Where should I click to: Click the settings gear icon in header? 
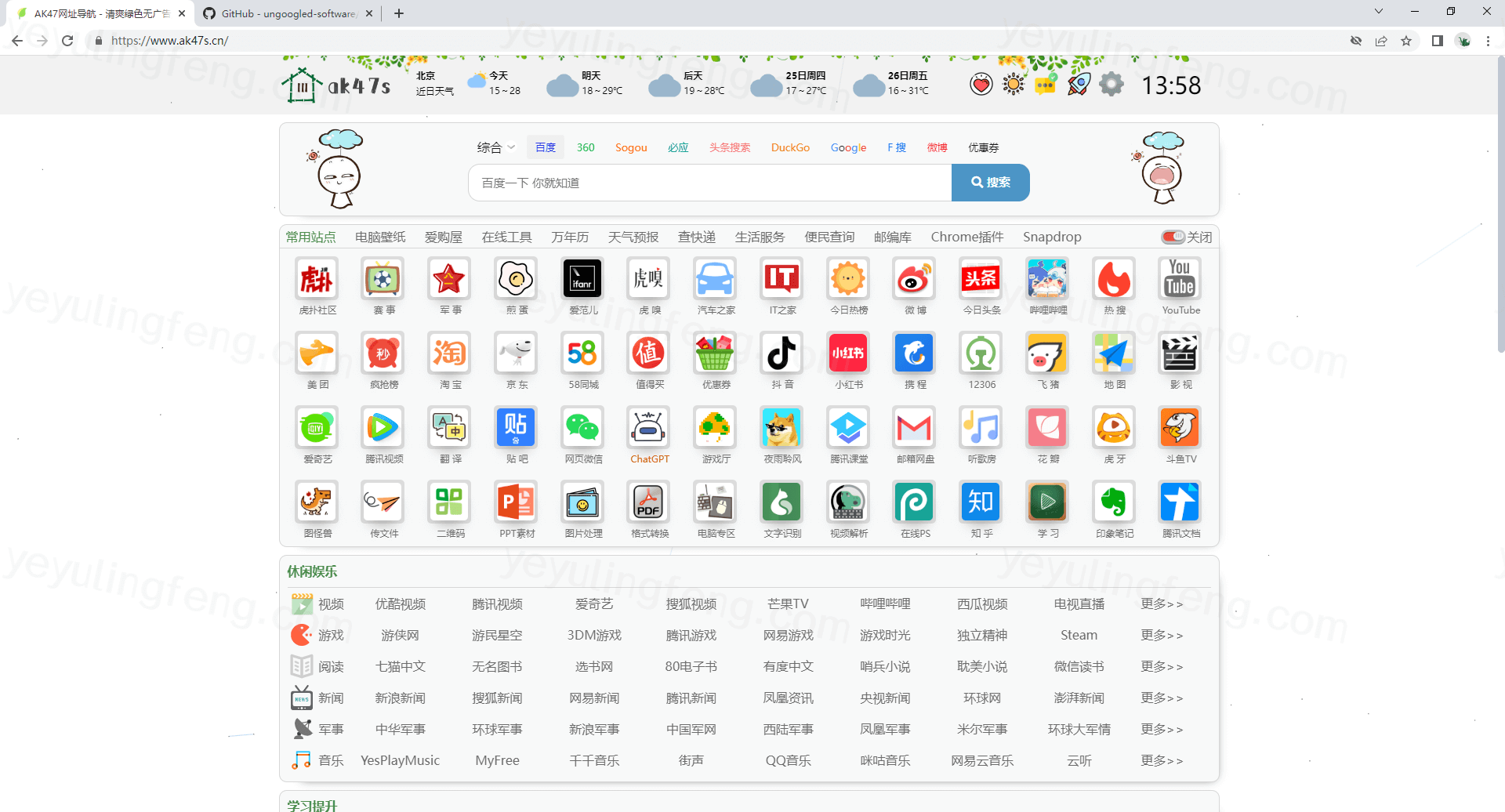click(x=1112, y=84)
